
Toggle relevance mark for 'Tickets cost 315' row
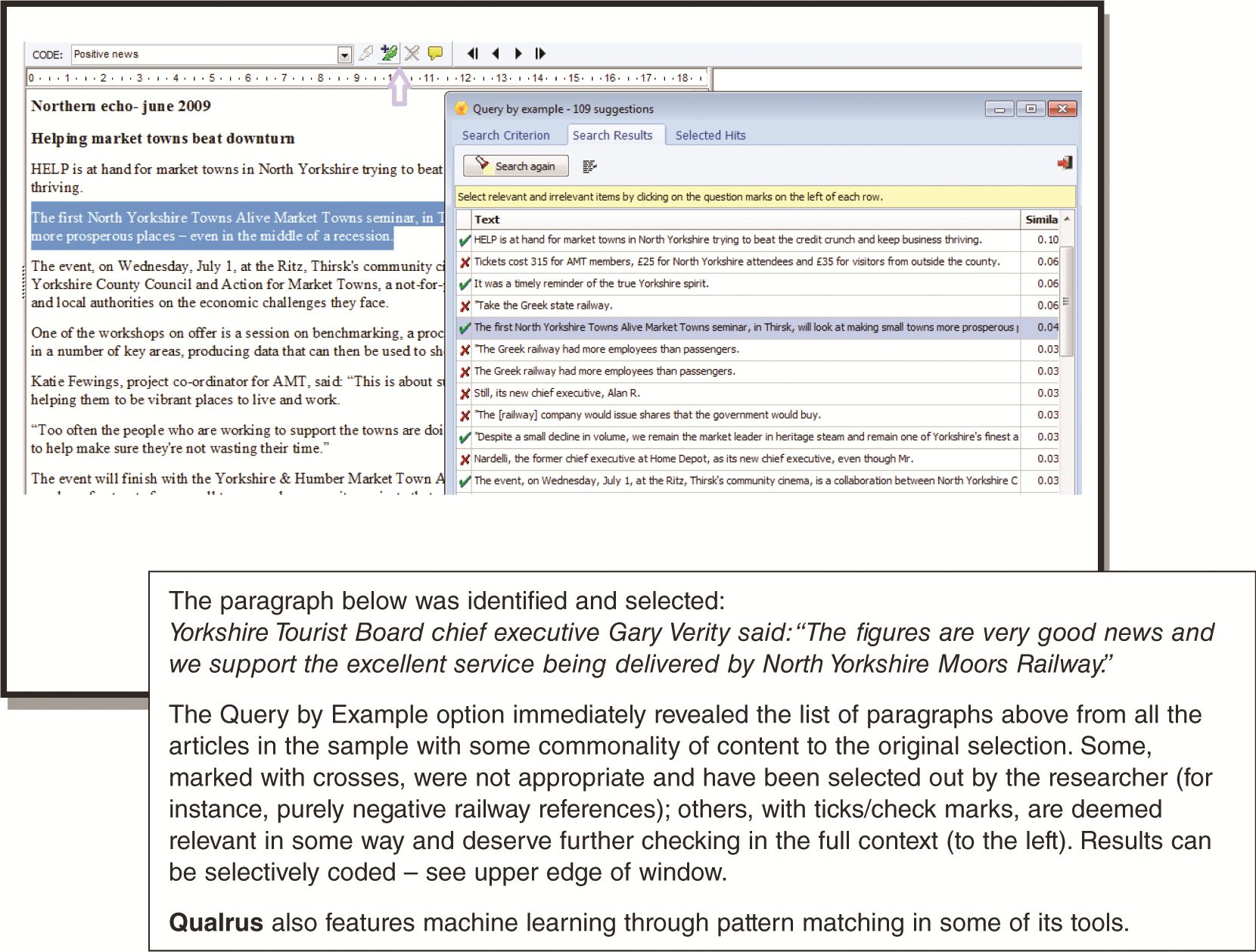[x=465, y=263]
